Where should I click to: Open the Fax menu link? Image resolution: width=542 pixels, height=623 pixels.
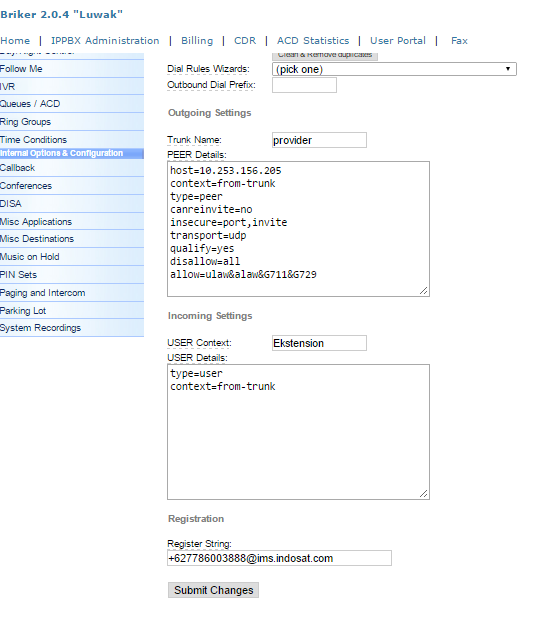point(459,41)
